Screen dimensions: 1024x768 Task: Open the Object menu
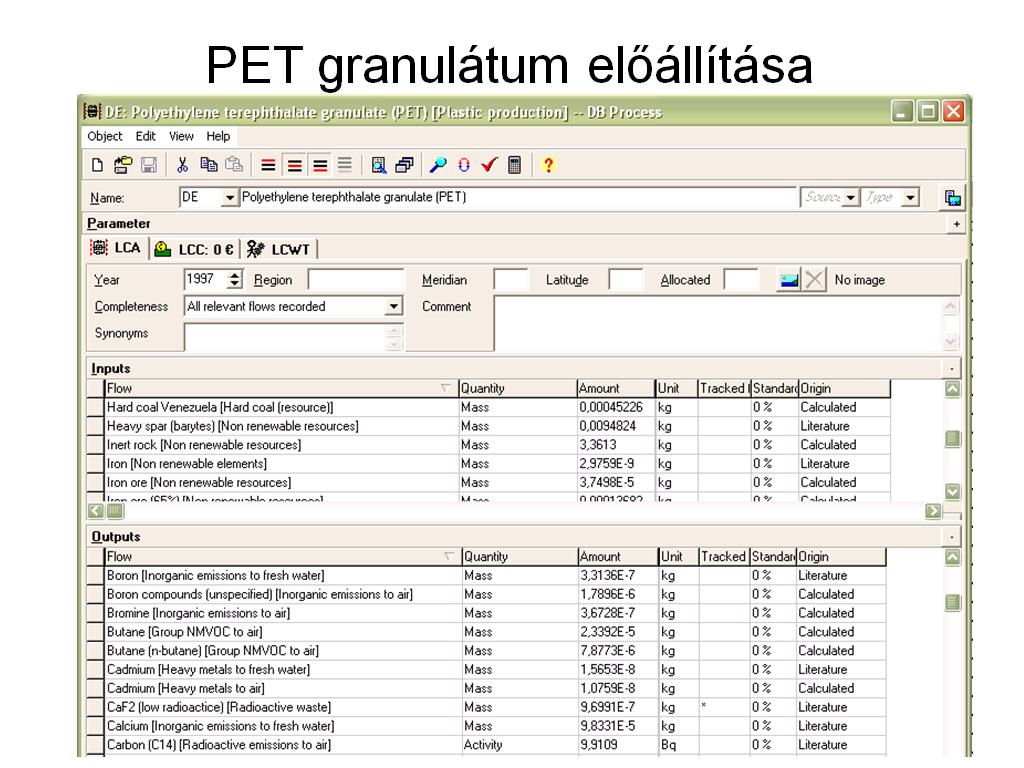(x=104, y=136)
